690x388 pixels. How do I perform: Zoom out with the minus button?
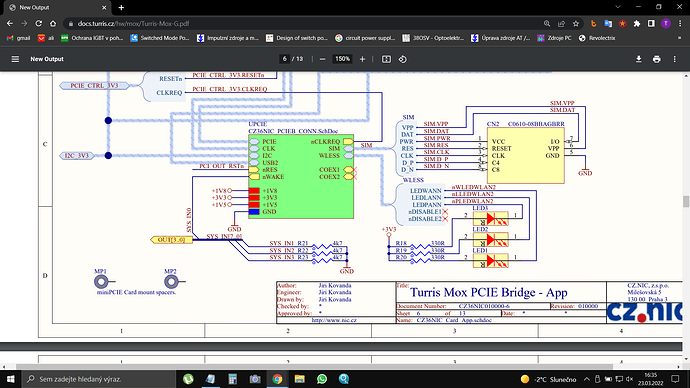tap(323, 59)
